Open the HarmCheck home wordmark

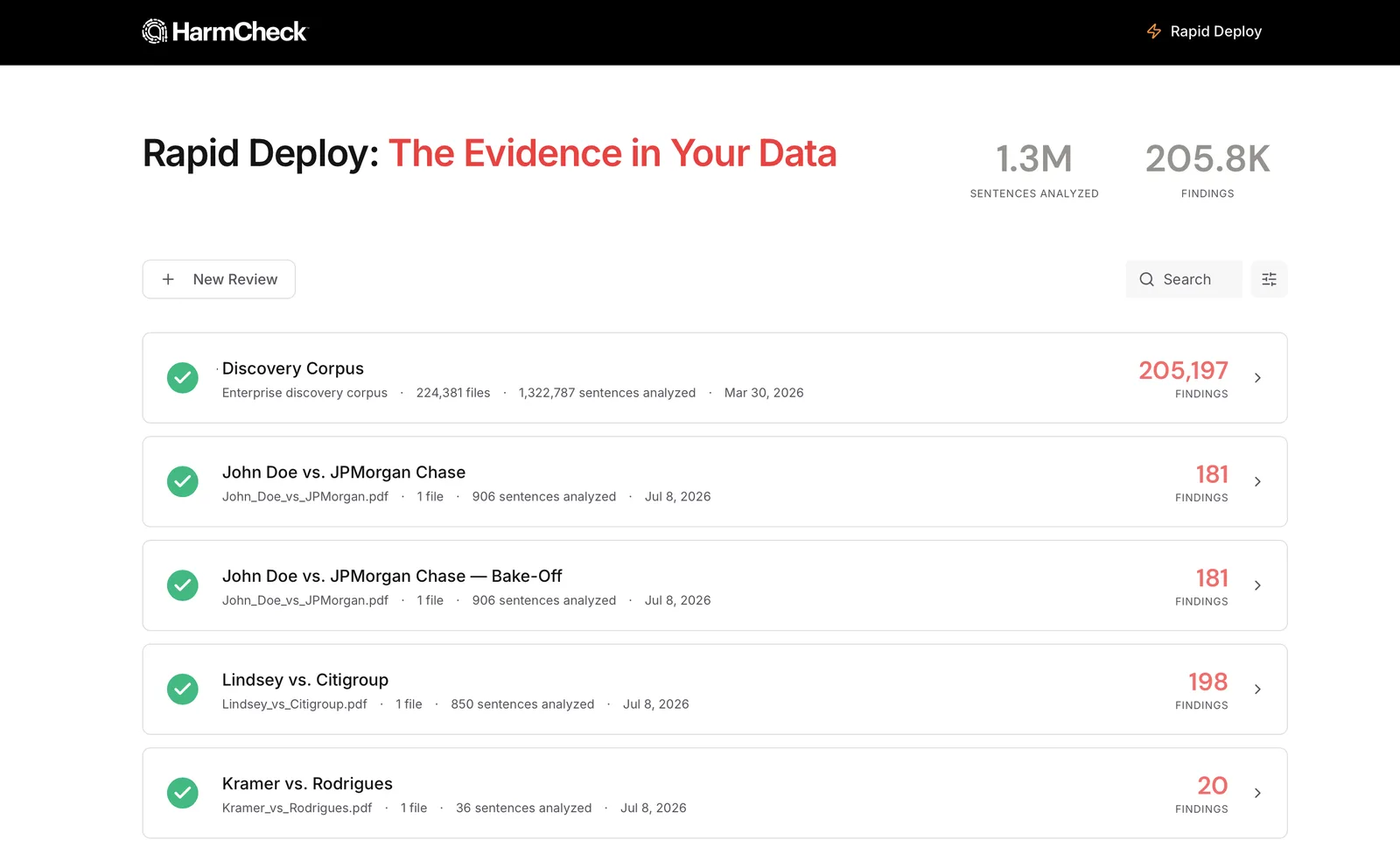click(x=239, y=31)
